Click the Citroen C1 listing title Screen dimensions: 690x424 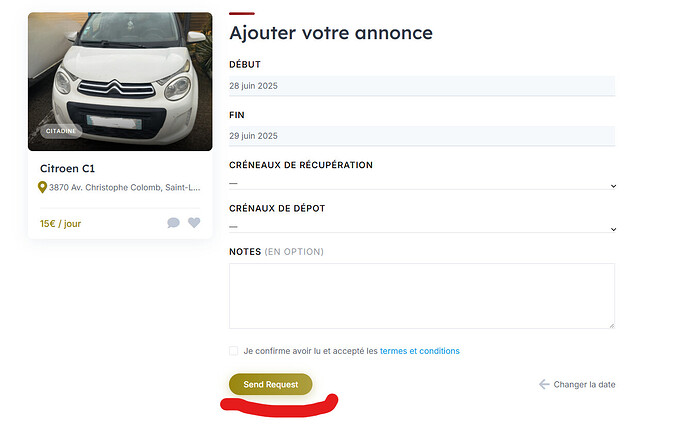(x=67, y=168)
